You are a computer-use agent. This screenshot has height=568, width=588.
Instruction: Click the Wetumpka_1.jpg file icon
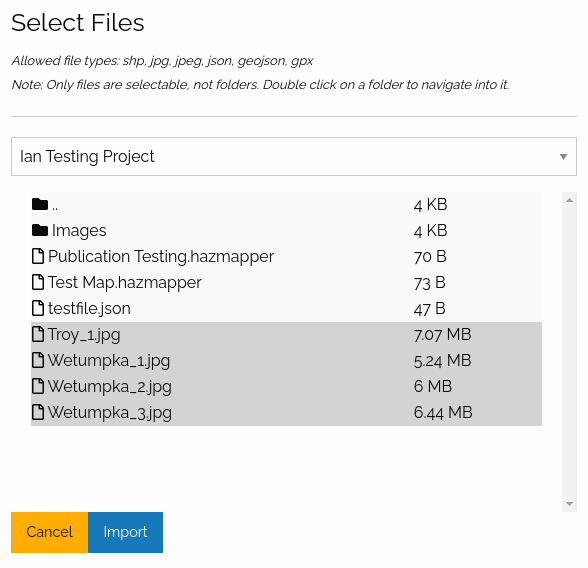[x=38, y=360]
